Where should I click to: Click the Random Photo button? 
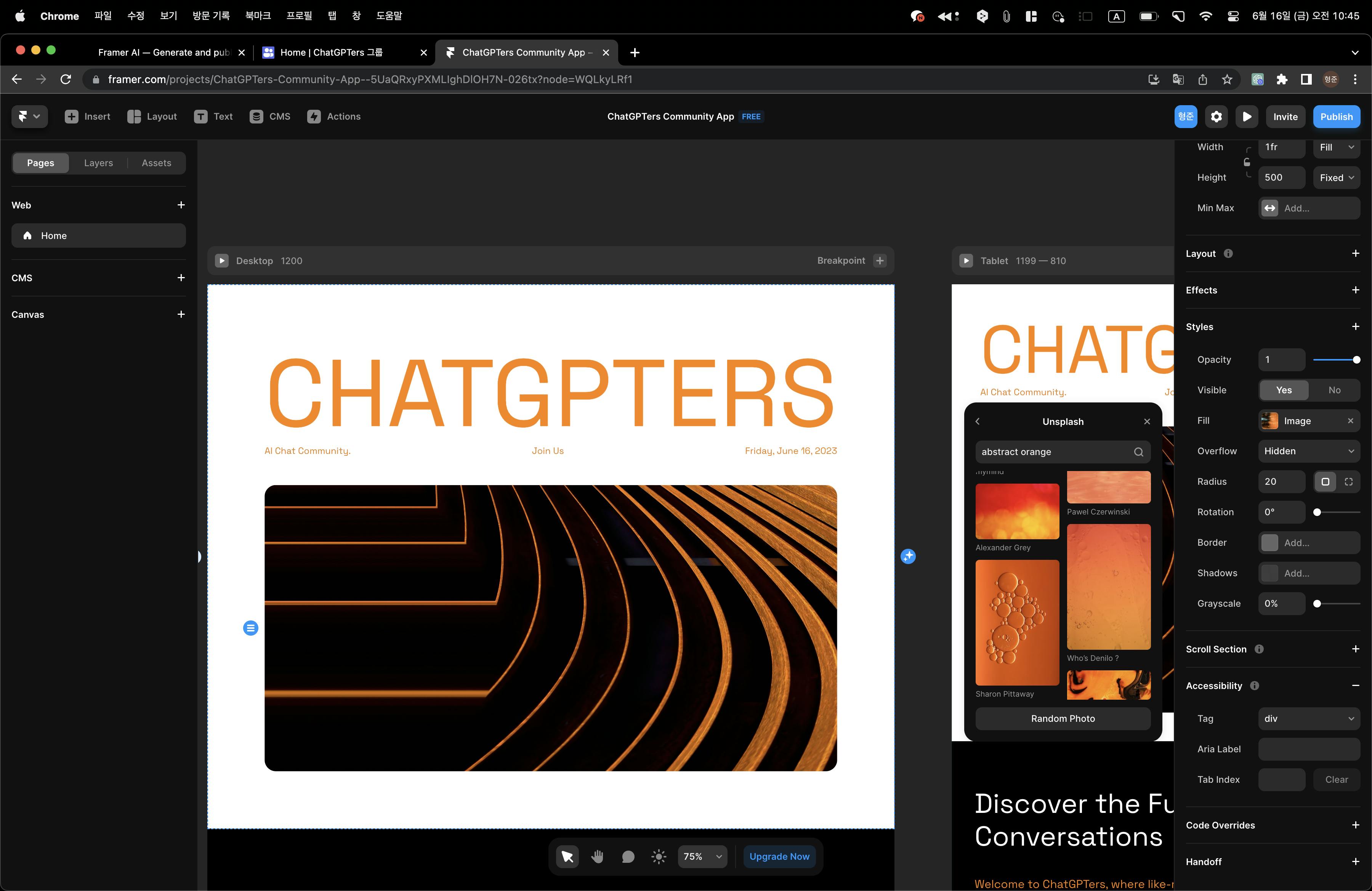point(1063,719)
